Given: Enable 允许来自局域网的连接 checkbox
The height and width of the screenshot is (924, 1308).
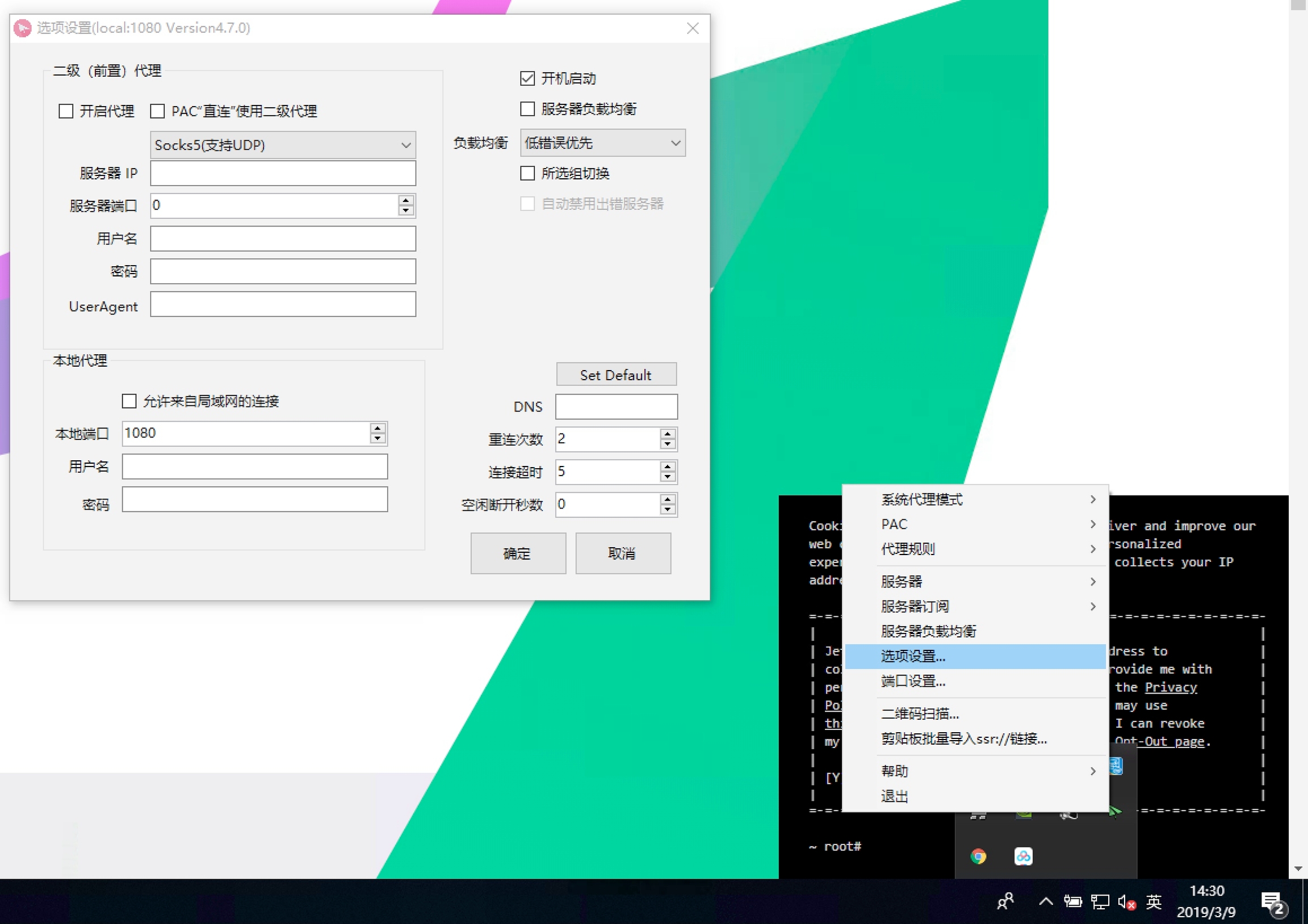Looking at the screenshot, I should coord(129,402).
